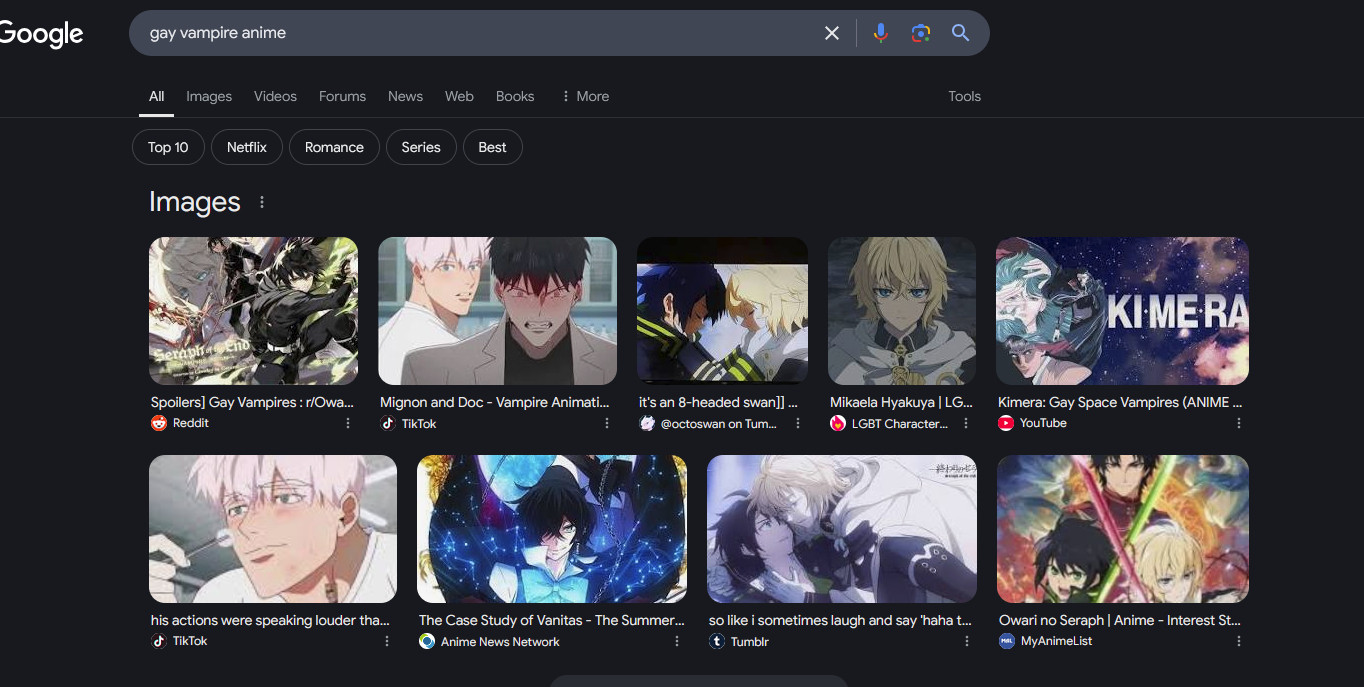Click 'Spoilers] Gay Vampires : r/Owa...' title
The image size is (1364, 687).
(x=252, y=402)
